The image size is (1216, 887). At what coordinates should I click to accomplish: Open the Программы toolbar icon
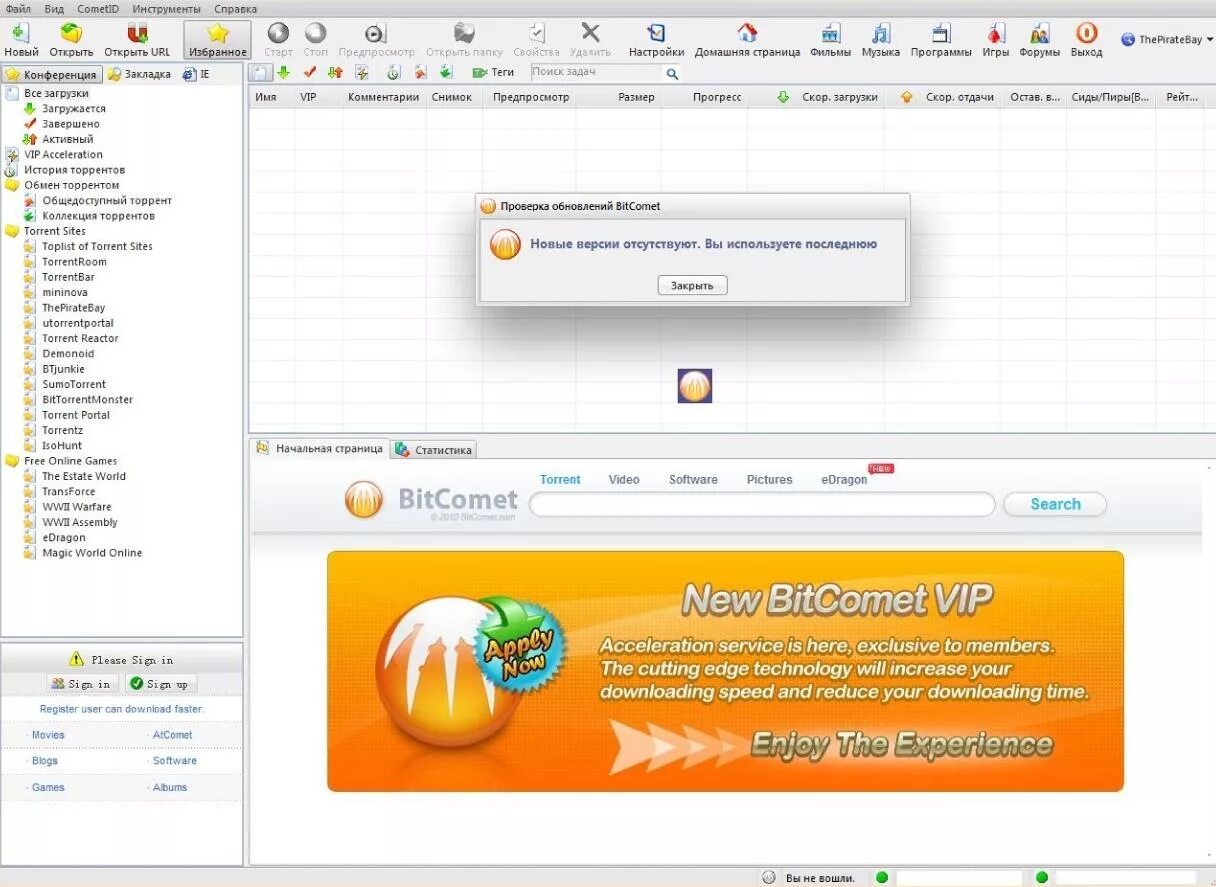point(941,39)
